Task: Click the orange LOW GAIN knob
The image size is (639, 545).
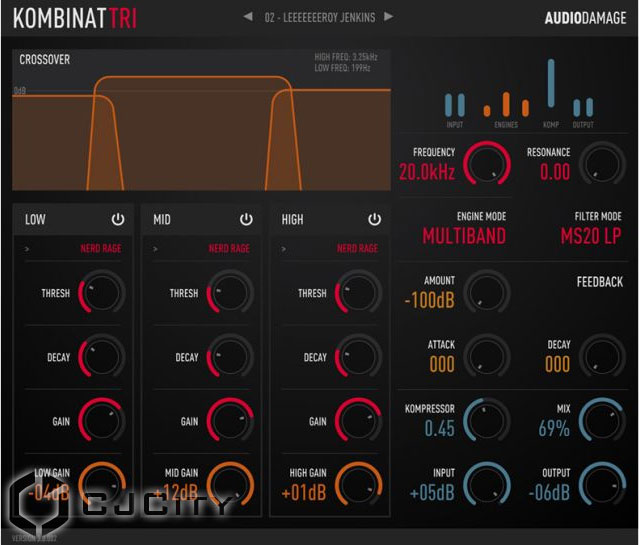Action: 101,484
